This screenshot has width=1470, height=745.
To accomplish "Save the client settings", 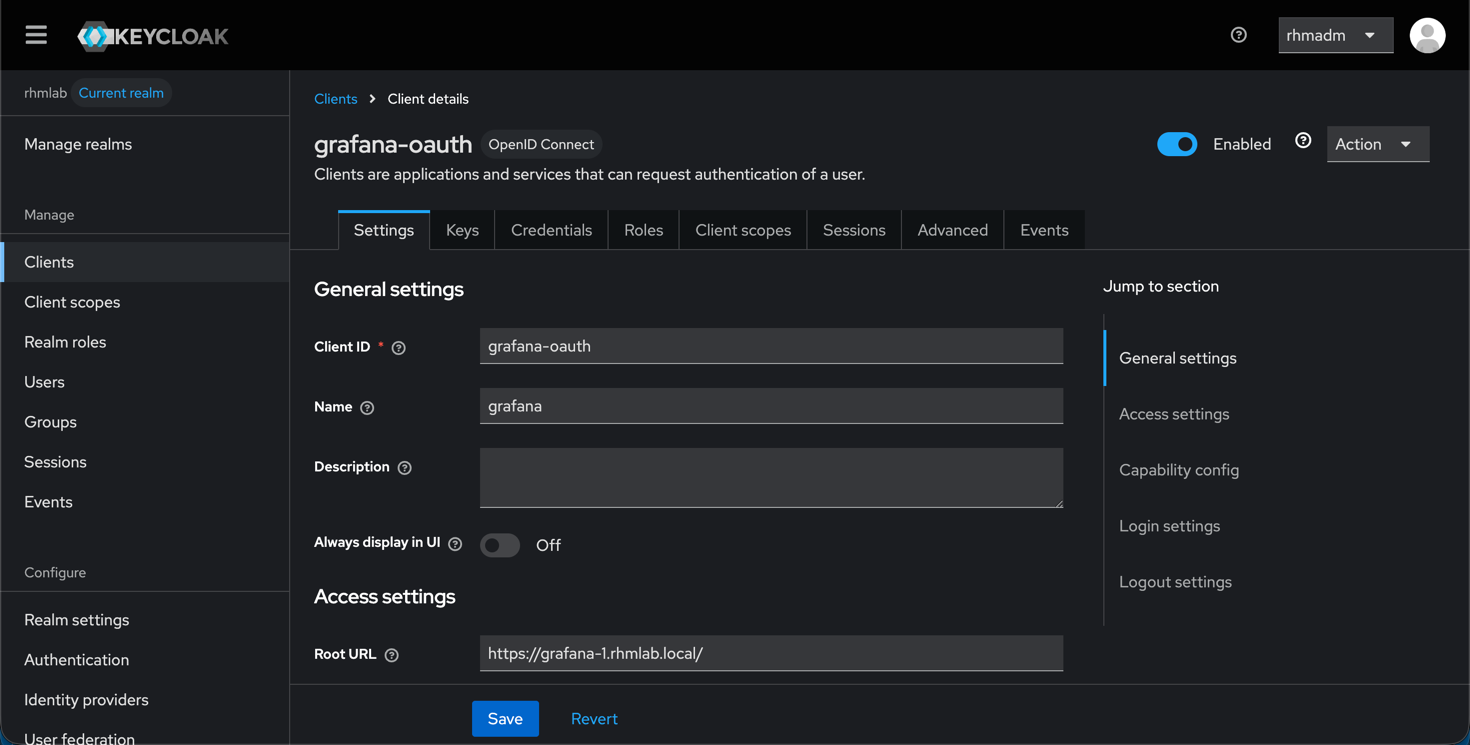I will 505,718.
